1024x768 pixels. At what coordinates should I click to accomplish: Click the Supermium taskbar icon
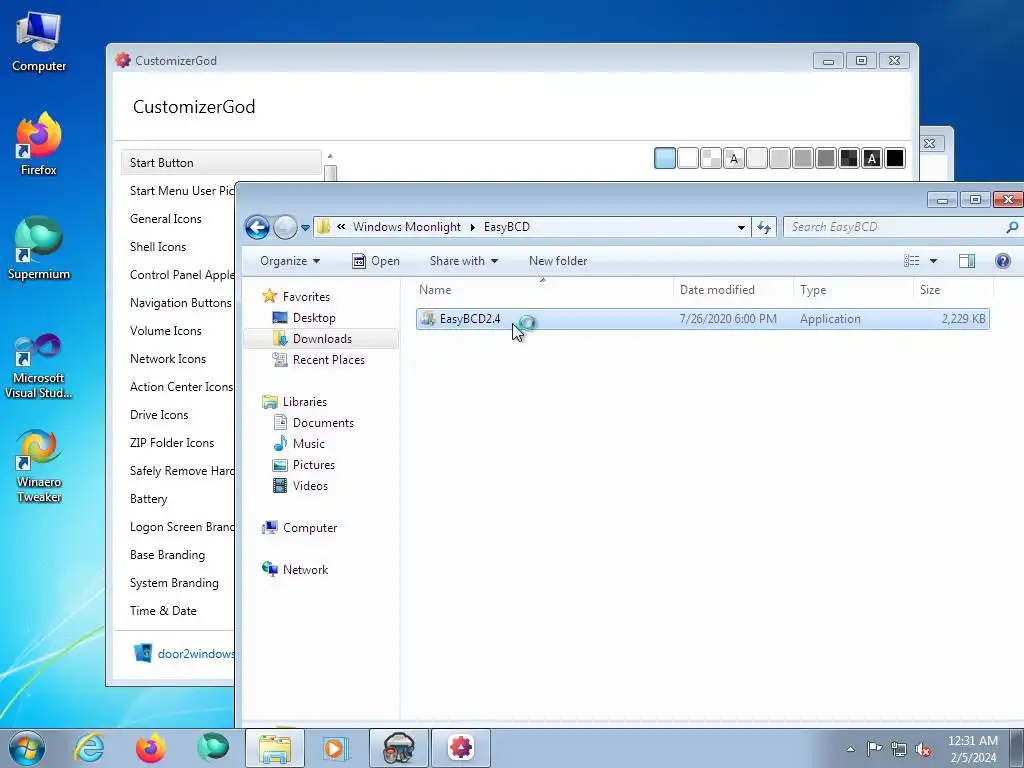click(x=213, y=748)
